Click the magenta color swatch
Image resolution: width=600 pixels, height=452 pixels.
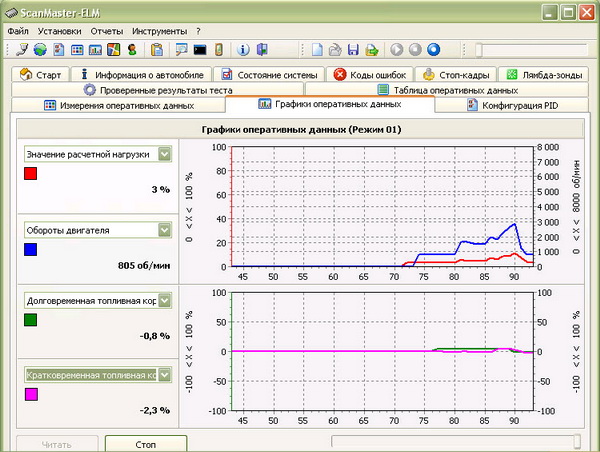click(31, 394)
